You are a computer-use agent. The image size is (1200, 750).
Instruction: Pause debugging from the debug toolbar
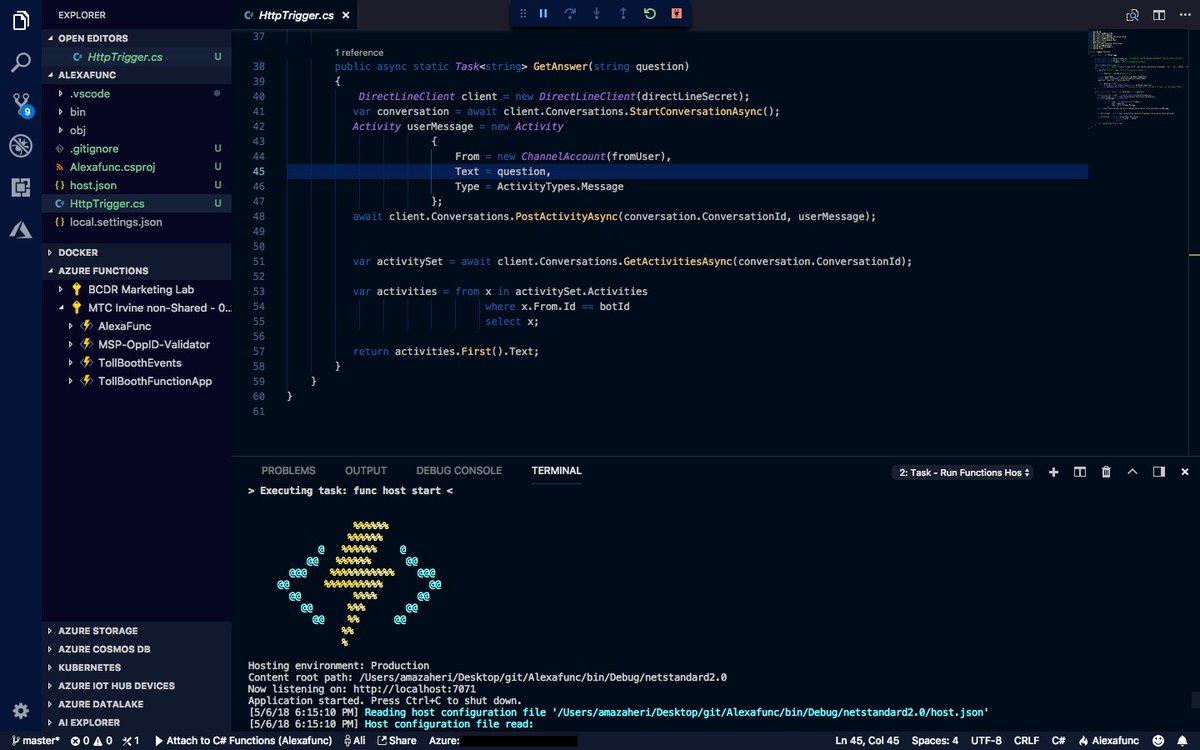point(543,14)
